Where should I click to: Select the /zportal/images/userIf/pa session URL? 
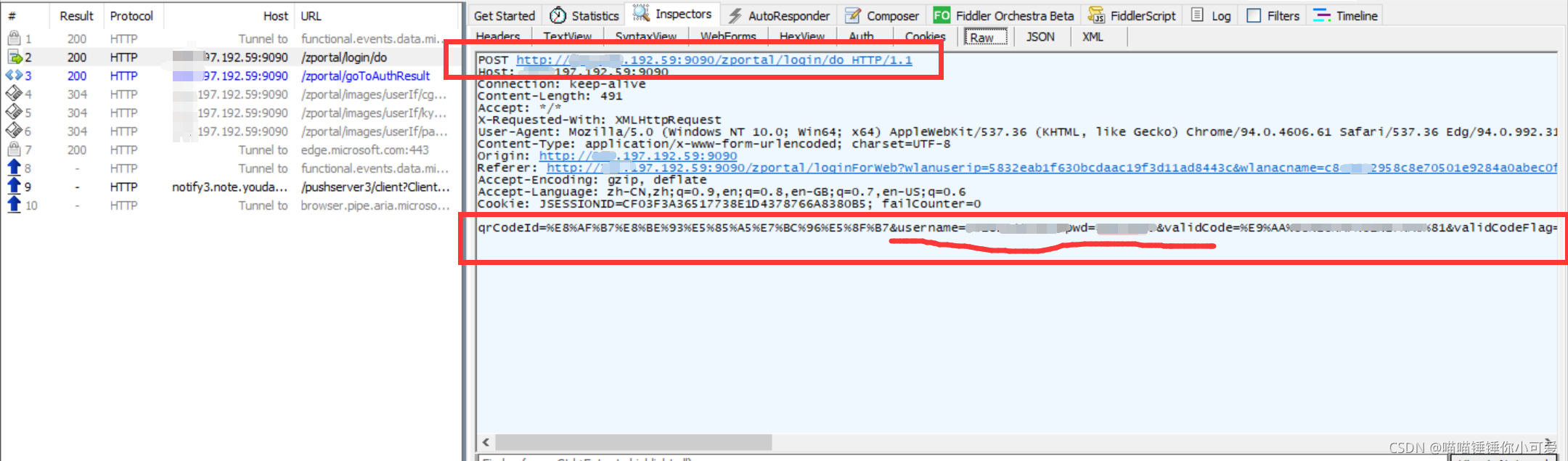pyautogui.click(x=374, y=131)
